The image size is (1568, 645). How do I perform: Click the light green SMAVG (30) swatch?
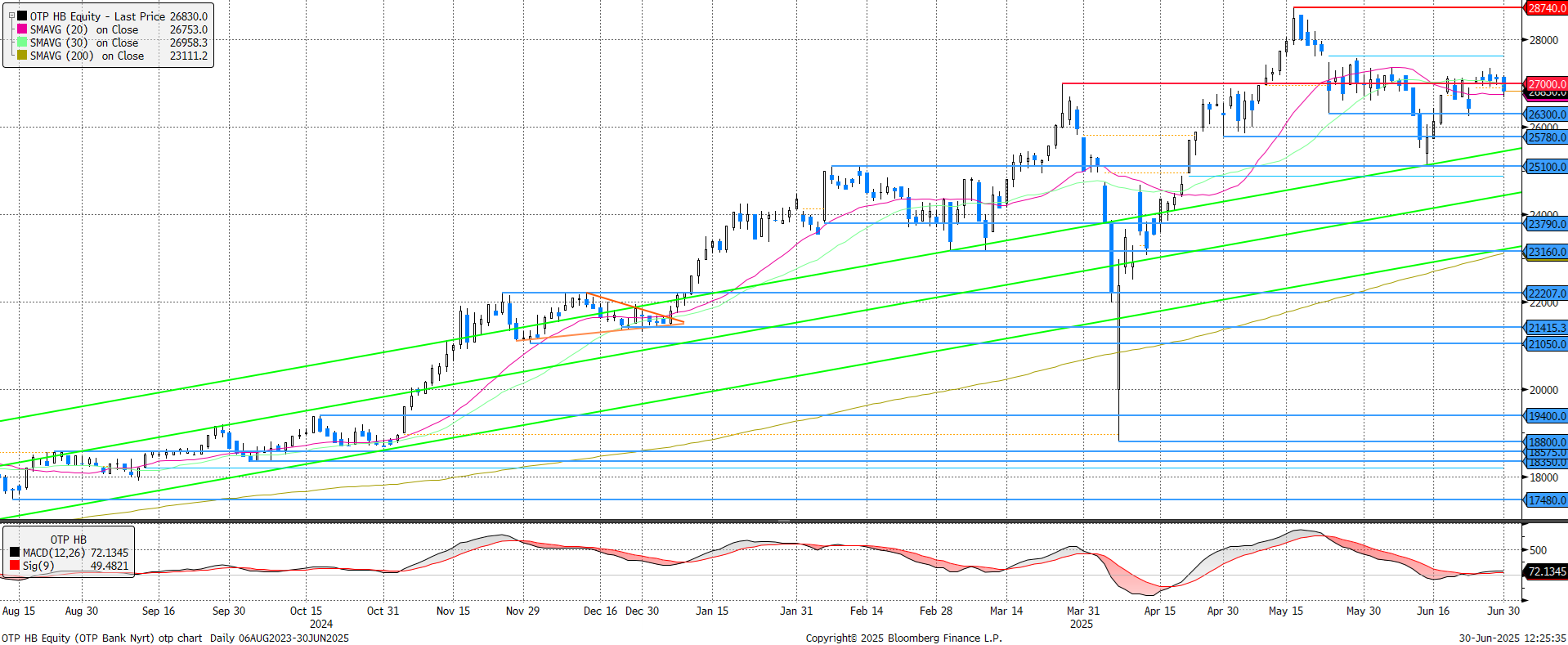(22, 42)
